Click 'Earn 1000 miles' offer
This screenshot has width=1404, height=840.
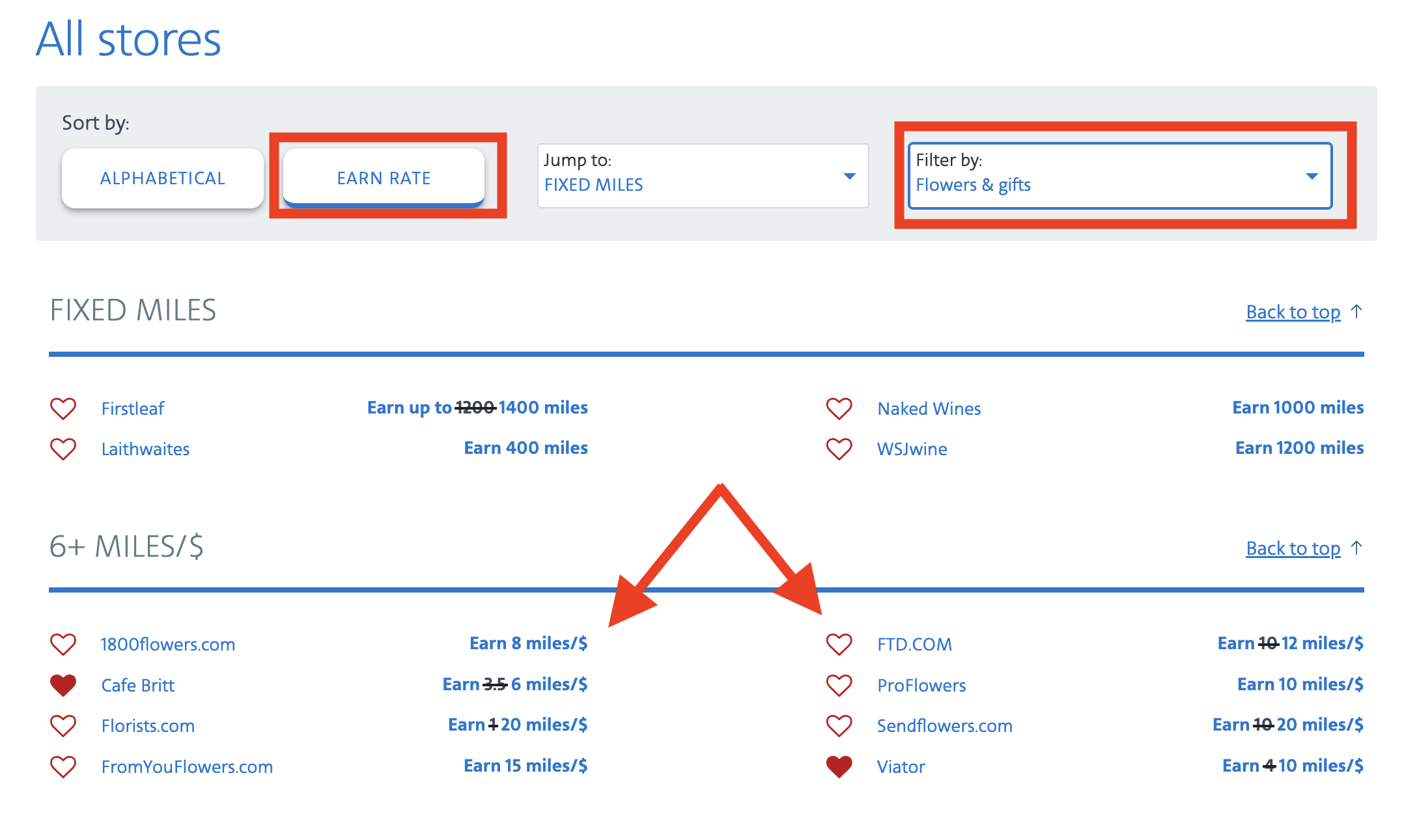(1298, 408)
